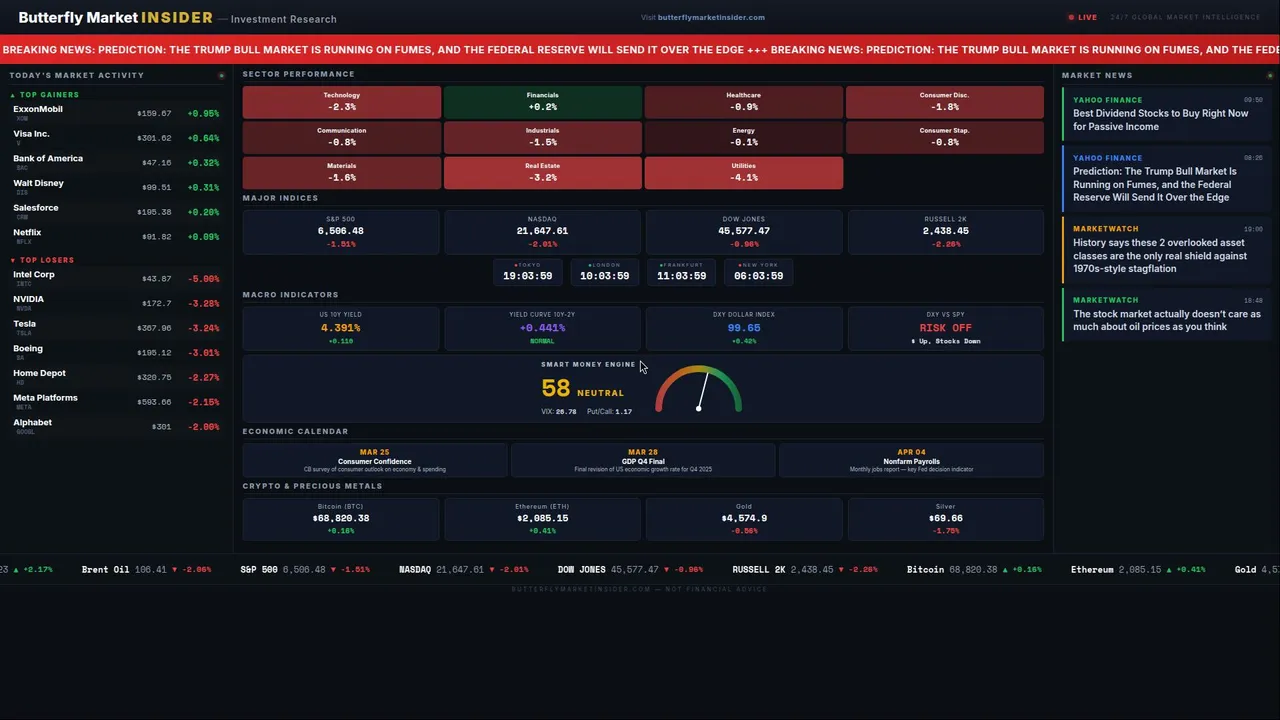Select the Netflix gainer row

coord(116,236)
